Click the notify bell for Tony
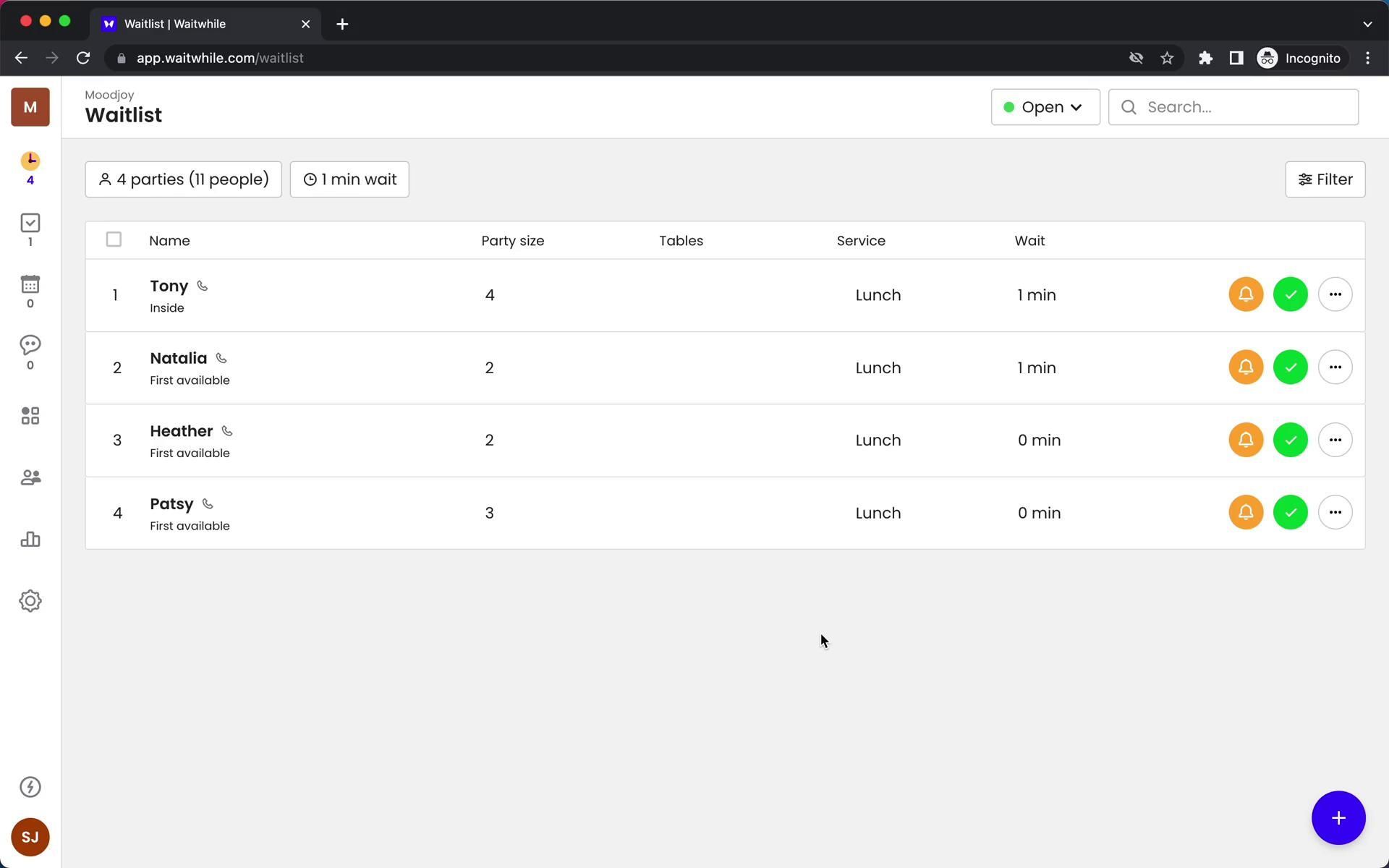Screen dimensions: 1389x868 pyautogui.click(x=1245, y=294)
